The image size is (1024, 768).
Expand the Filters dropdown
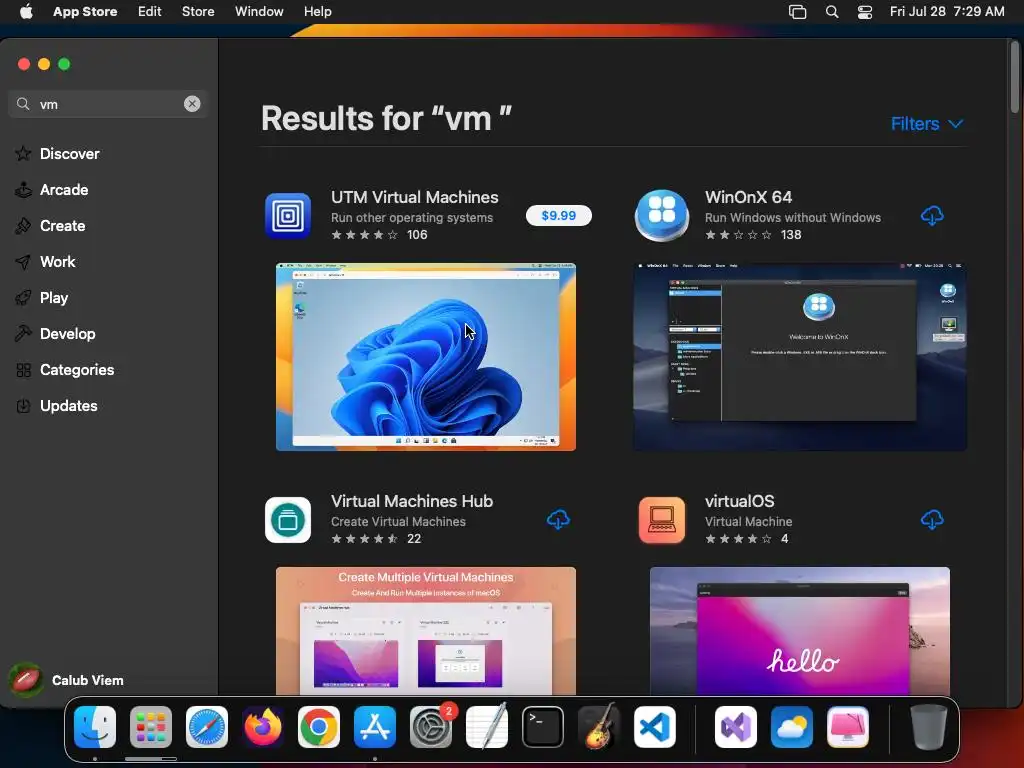(x=927, y=123)
